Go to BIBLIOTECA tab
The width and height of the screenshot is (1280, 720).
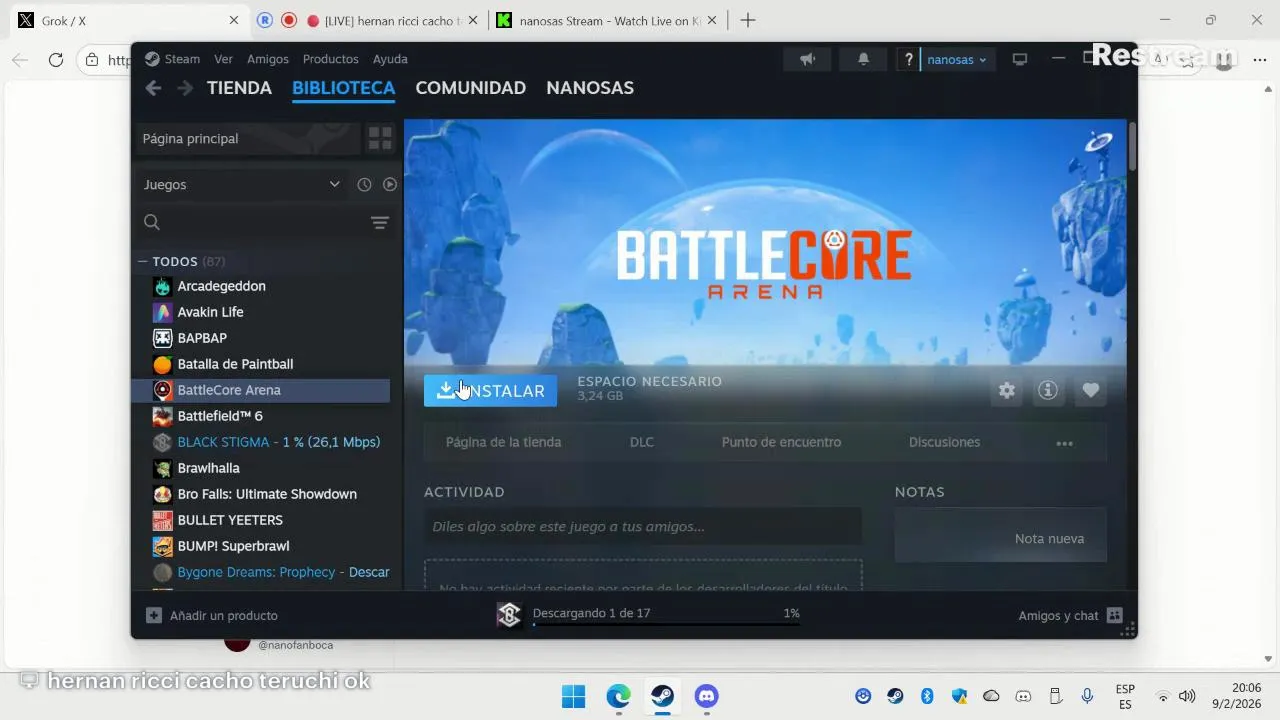coord(344,88)
